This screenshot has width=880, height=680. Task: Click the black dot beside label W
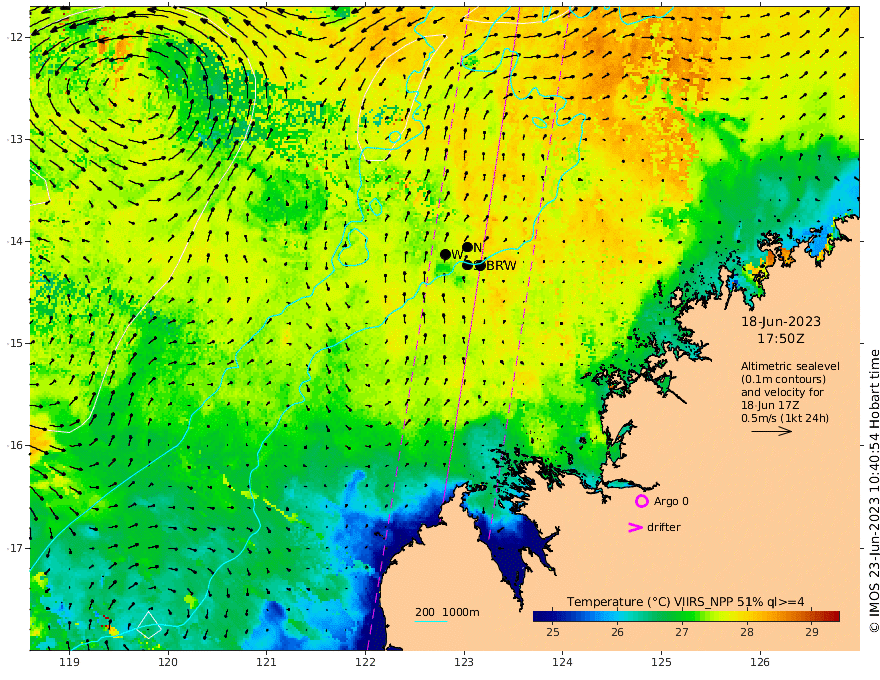tap(446, 255)
